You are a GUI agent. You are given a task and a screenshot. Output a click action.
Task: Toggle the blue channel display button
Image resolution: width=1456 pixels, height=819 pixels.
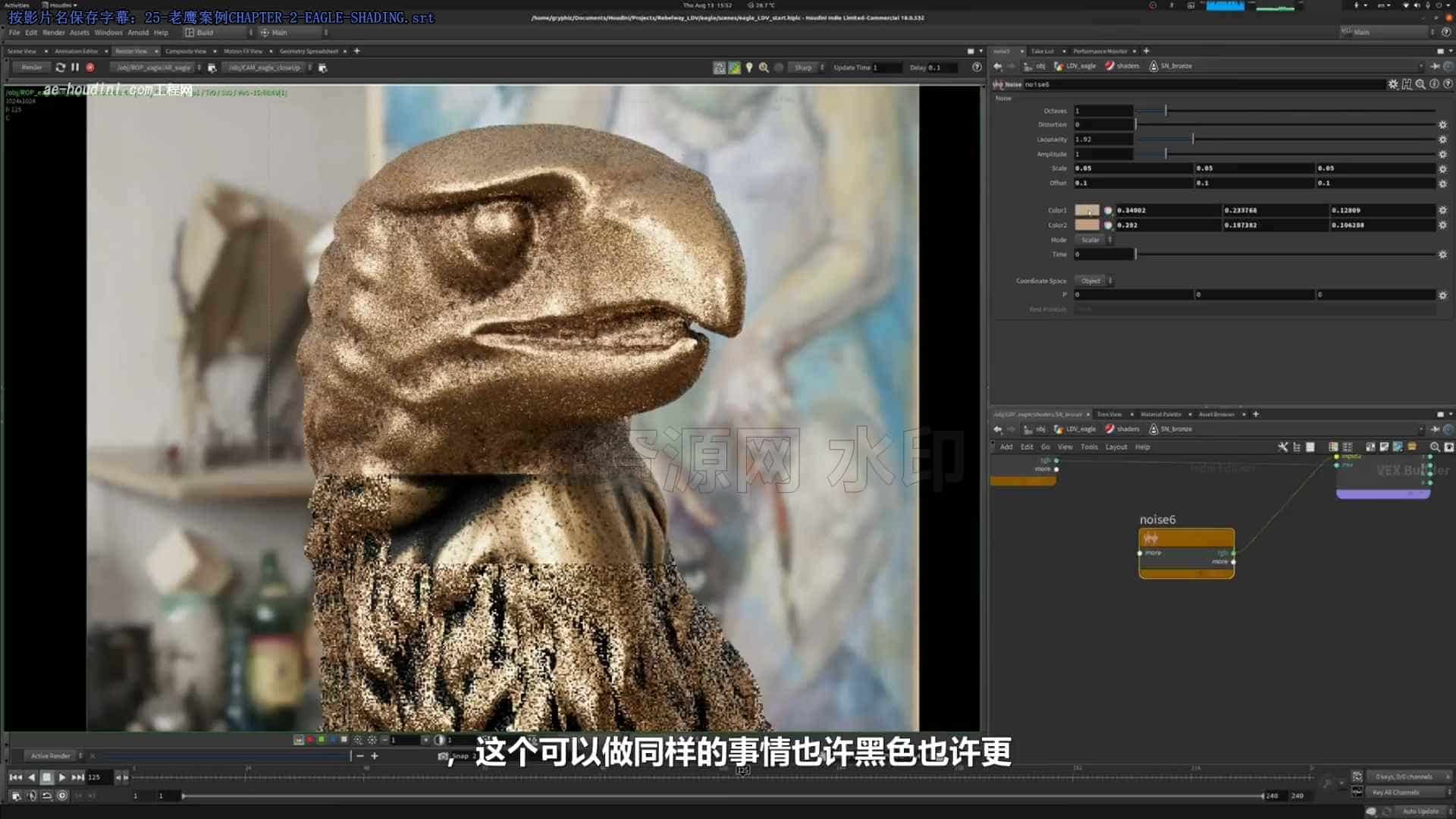tap(332, 739)
